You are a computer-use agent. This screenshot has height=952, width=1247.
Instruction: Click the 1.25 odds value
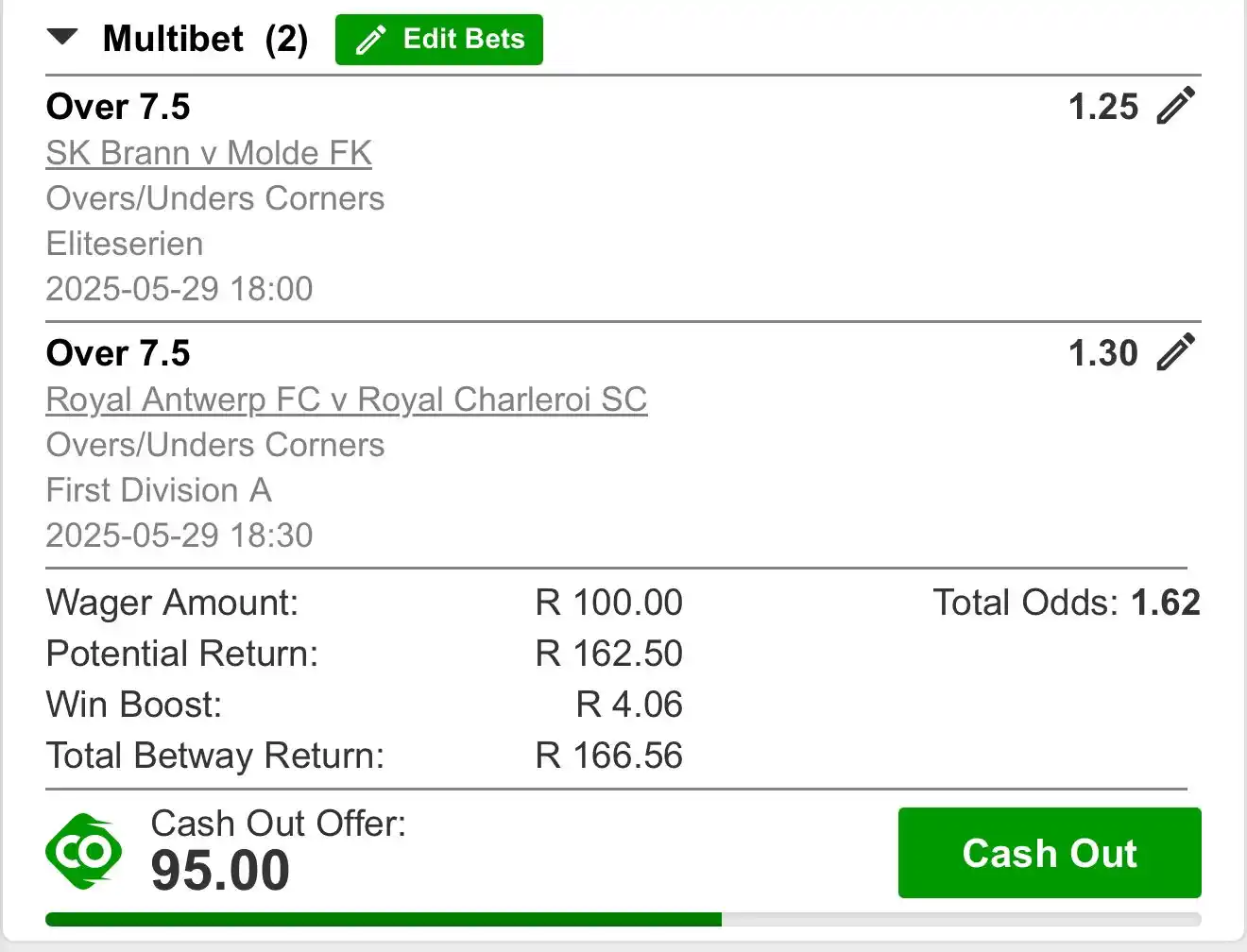(x=1103, y=107)
